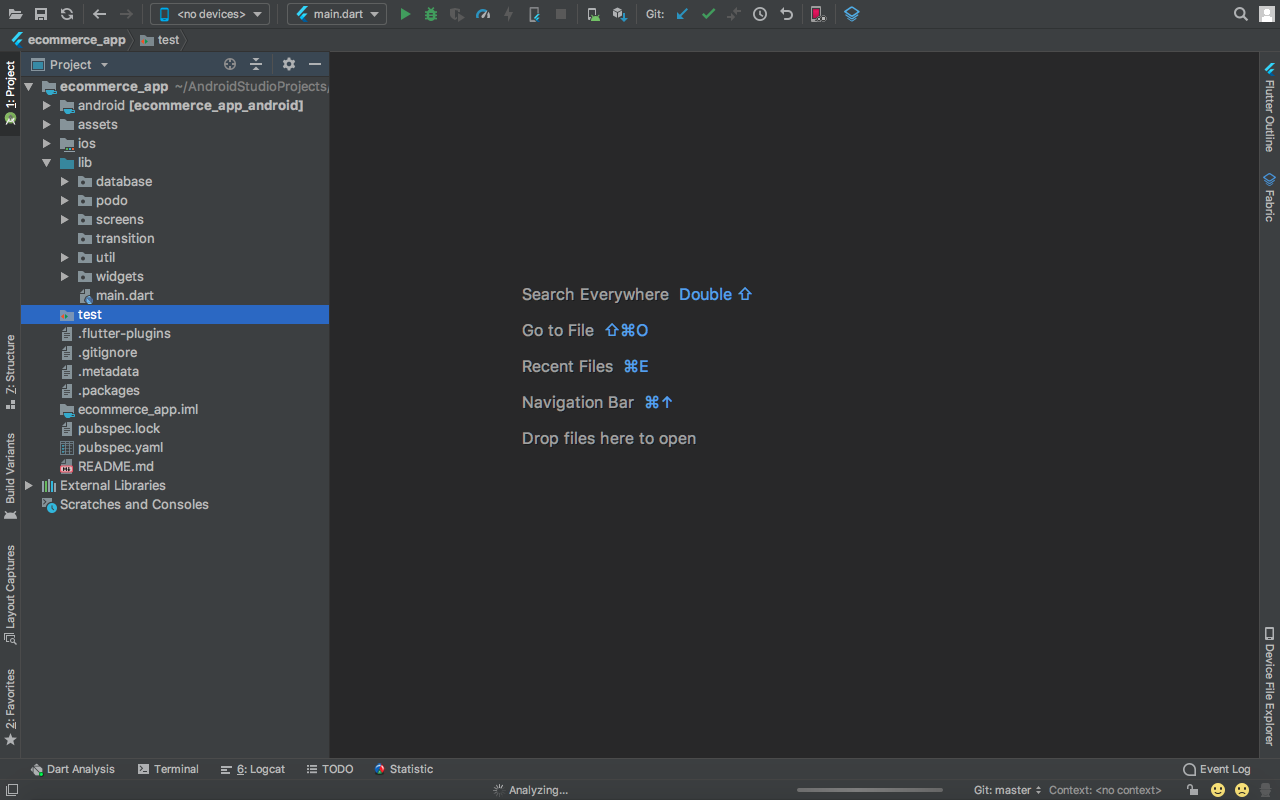Screen dimensions: 1280x800
Task: Expand the android folder
Action: [x=47, y=105]
